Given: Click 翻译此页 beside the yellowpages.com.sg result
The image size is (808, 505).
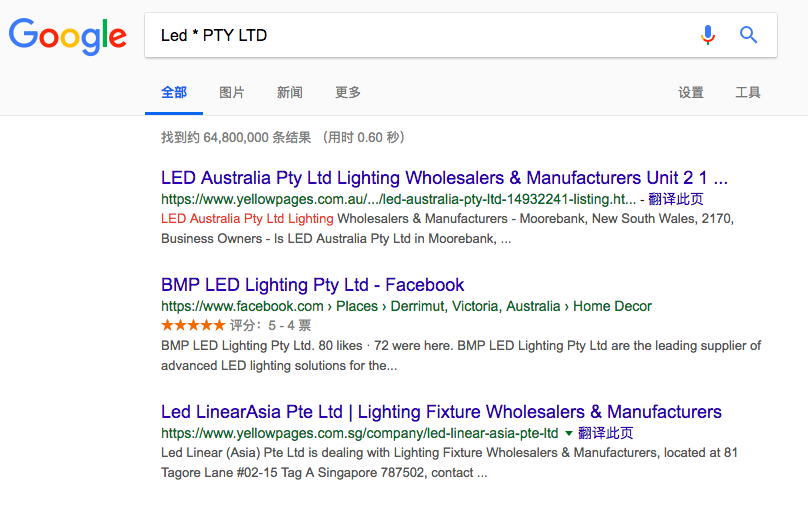Looking at the screenshot, I should coord(605,433).
